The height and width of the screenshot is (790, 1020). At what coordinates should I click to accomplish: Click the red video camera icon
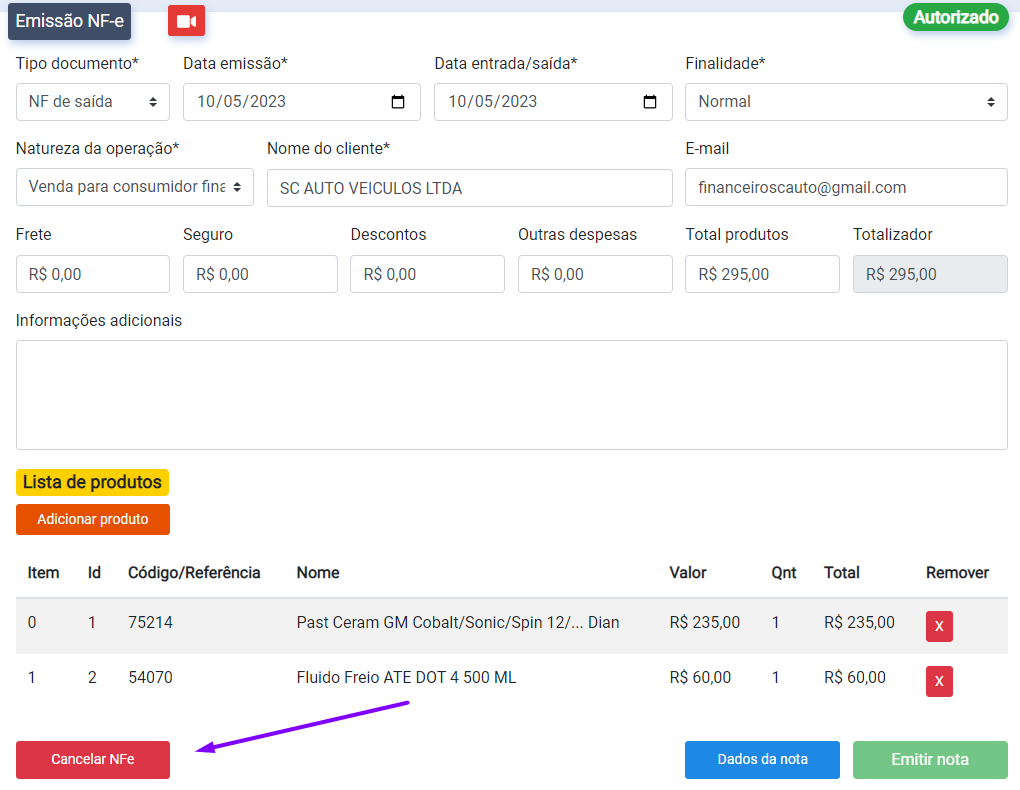click(x=186, y=21)
